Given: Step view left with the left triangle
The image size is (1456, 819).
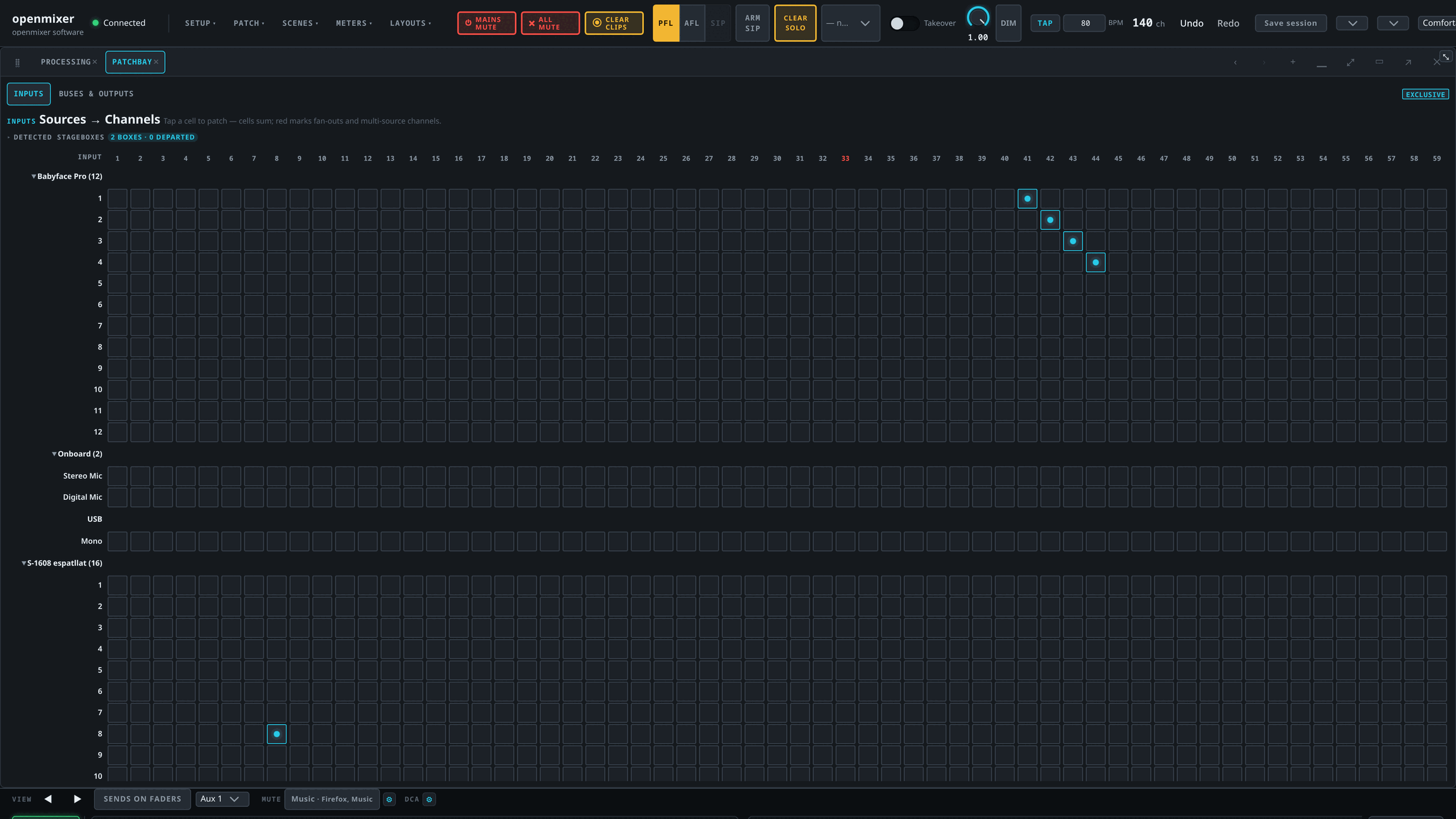Looking at the screenshot, I should [48, 799].
